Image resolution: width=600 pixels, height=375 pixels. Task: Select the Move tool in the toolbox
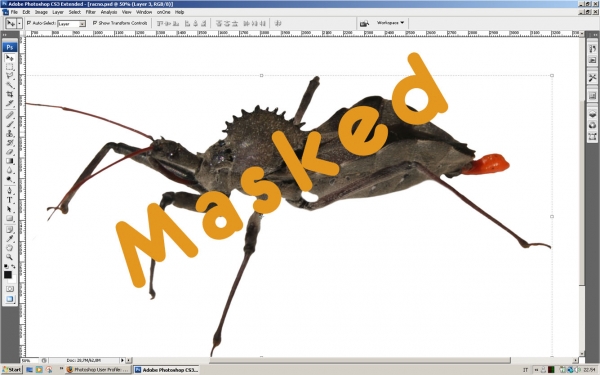pyautogui.click(x=10, y=58)
